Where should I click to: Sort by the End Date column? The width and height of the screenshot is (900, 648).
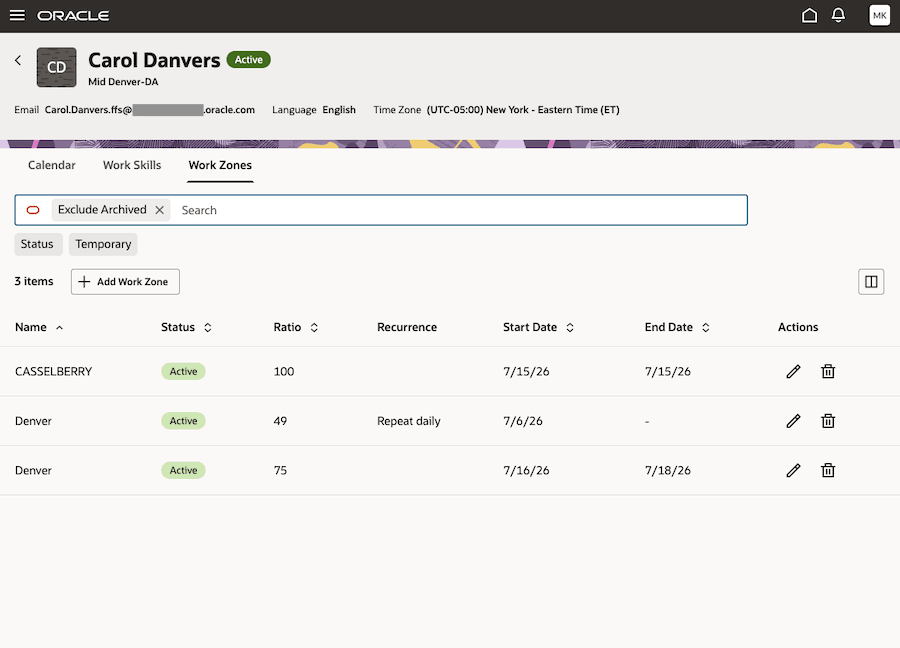coord(677,328)
